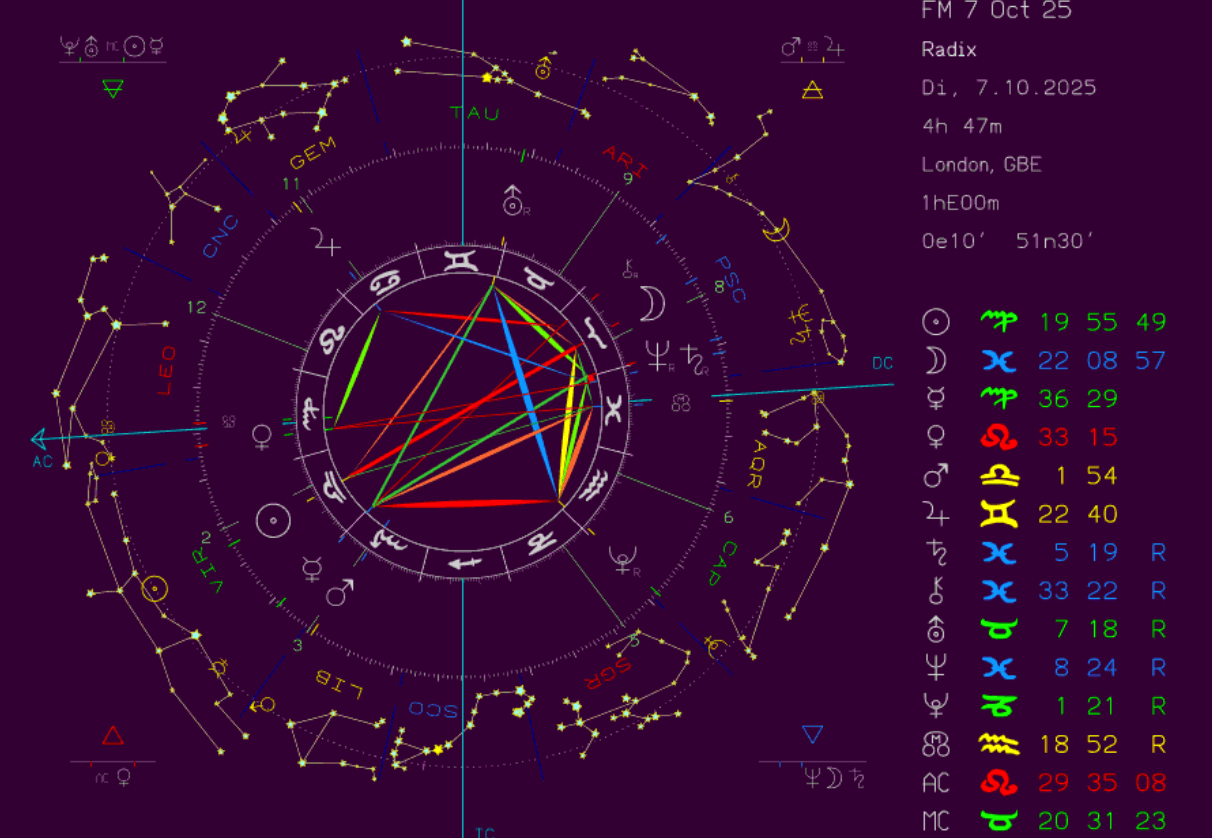Click the Sun row in the positions table
This screenshot has width=1212, height=838.
point(1043,322)
